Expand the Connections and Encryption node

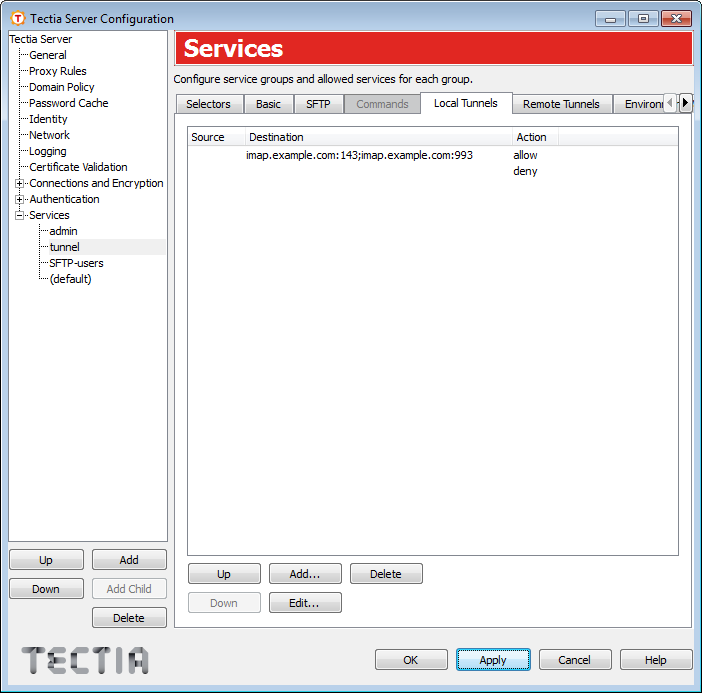tap(19, 183)
